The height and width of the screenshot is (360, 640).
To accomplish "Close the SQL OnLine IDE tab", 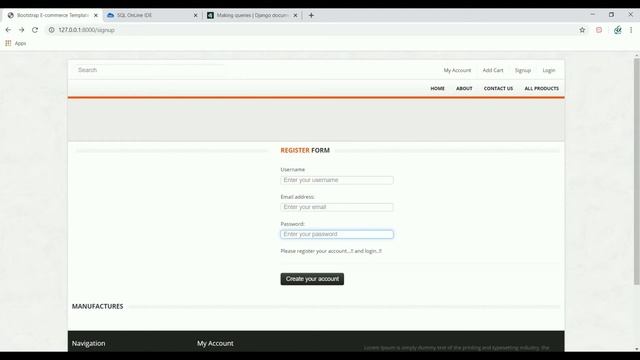I will 196,15.
